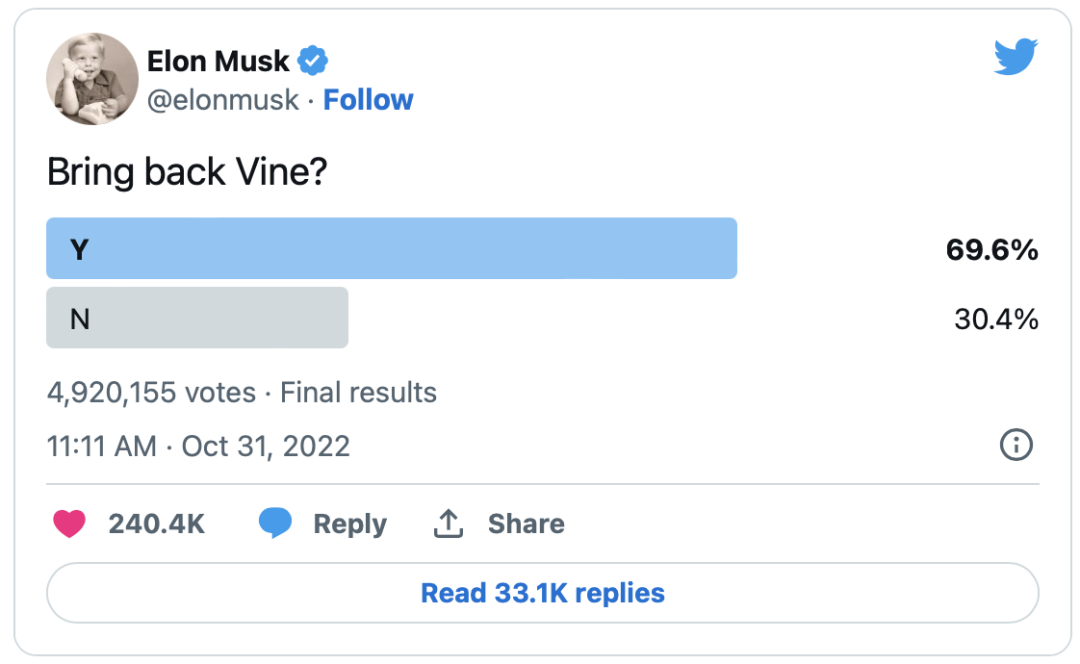Click the blue verified checkmark badge
This screenshot has height=664, width=1080.
point(314,61)
